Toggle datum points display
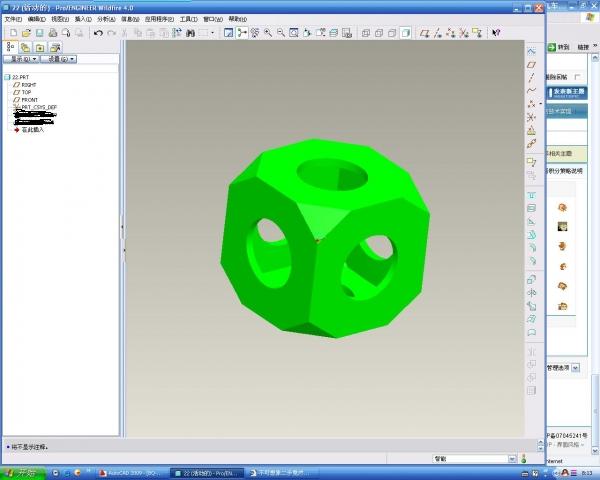The image size is (600, 480). (x=450, y=33)
